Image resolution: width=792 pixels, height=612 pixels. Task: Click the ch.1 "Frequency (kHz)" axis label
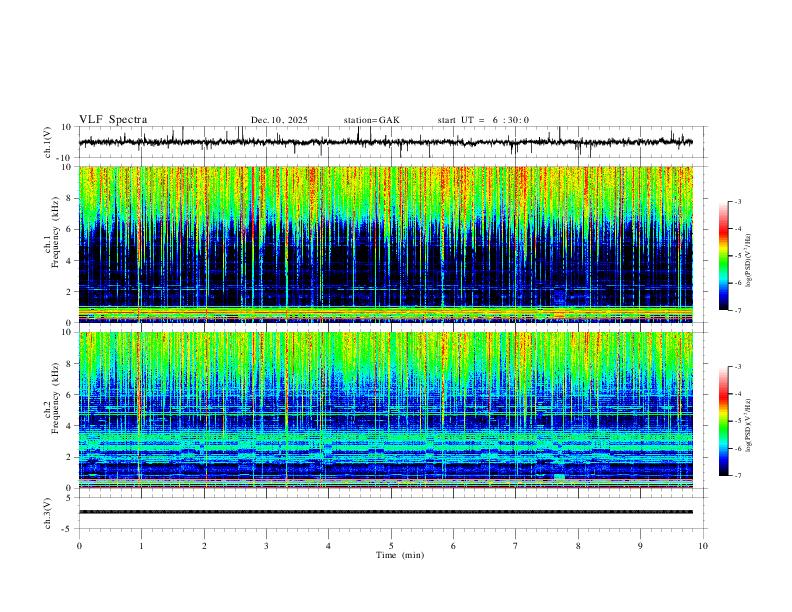pos(56,232)
